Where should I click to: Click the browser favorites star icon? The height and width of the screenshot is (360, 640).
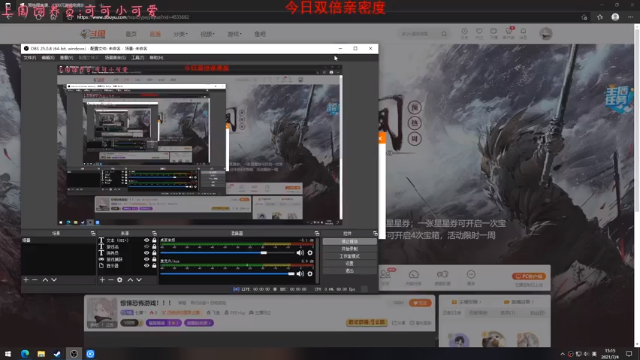point(600,17)
